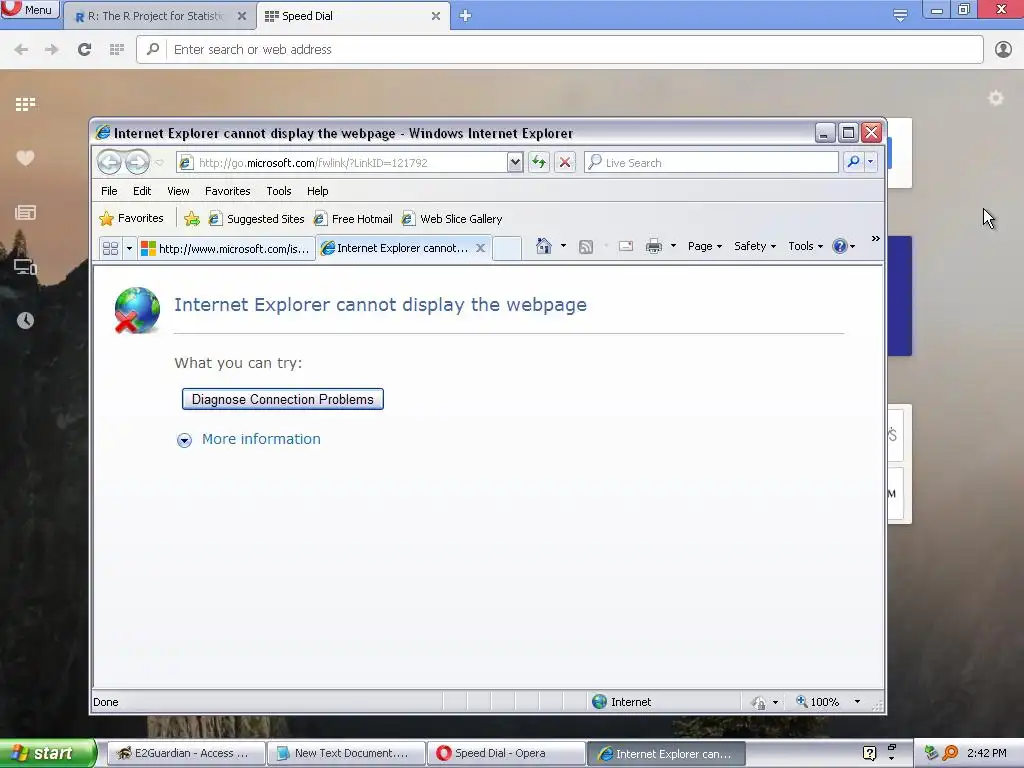This screenshot has height=768, width=1024.
Task: Click the Read Mail icon in IE
Action: tap(626, 246)
